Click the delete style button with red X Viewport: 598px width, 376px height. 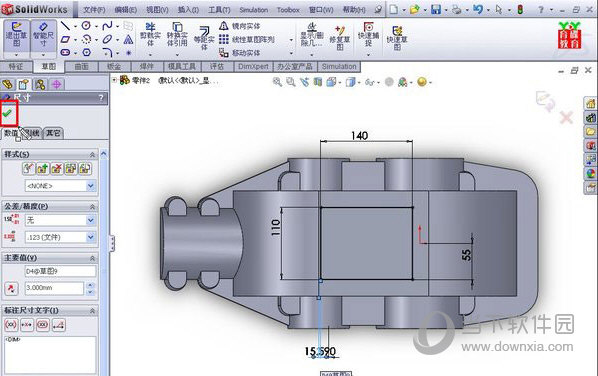pyautogui.click(x=57, y=168)
